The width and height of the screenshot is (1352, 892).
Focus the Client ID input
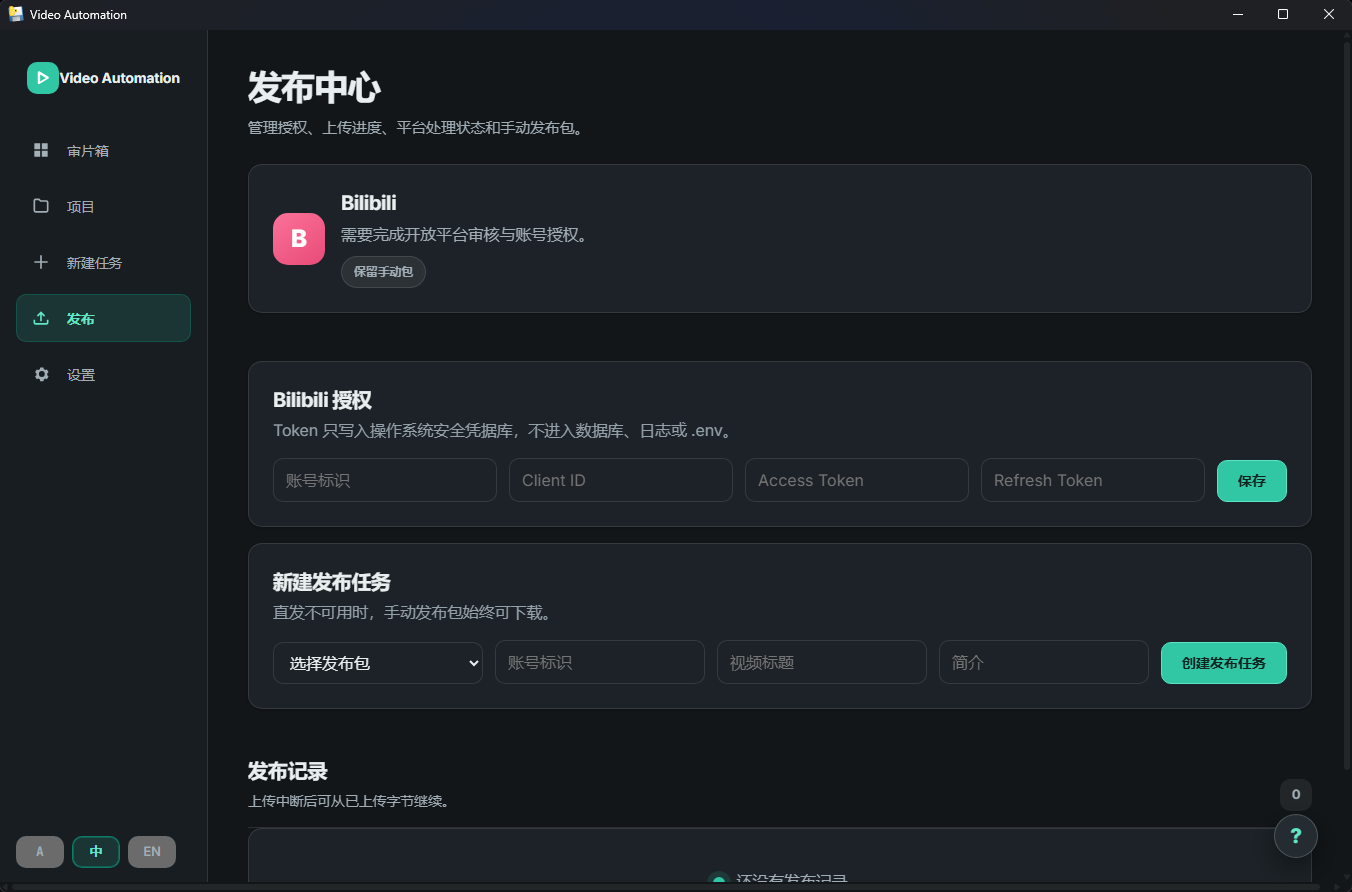point(621,480)
